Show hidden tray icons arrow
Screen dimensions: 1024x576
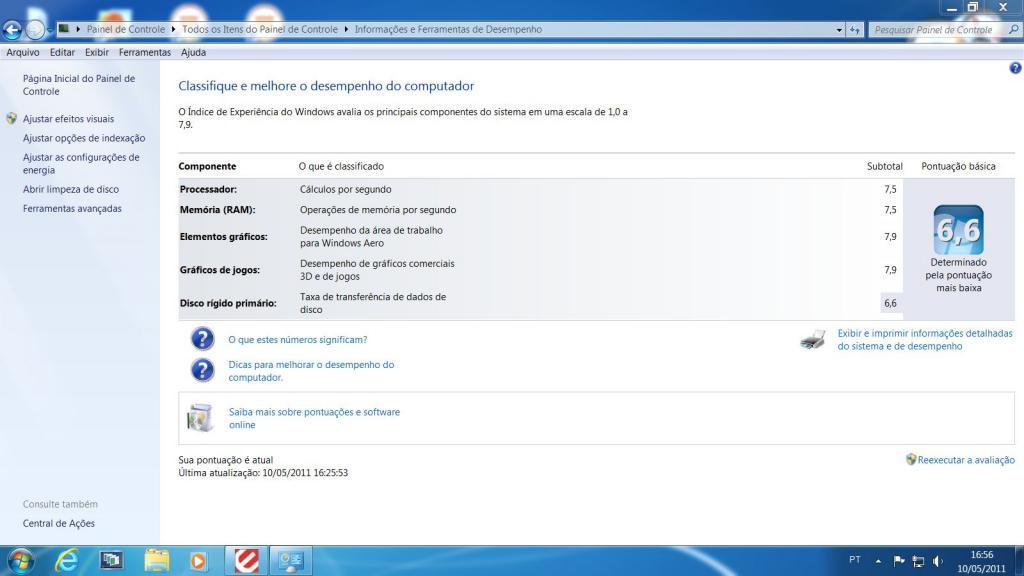pos(878,561)
